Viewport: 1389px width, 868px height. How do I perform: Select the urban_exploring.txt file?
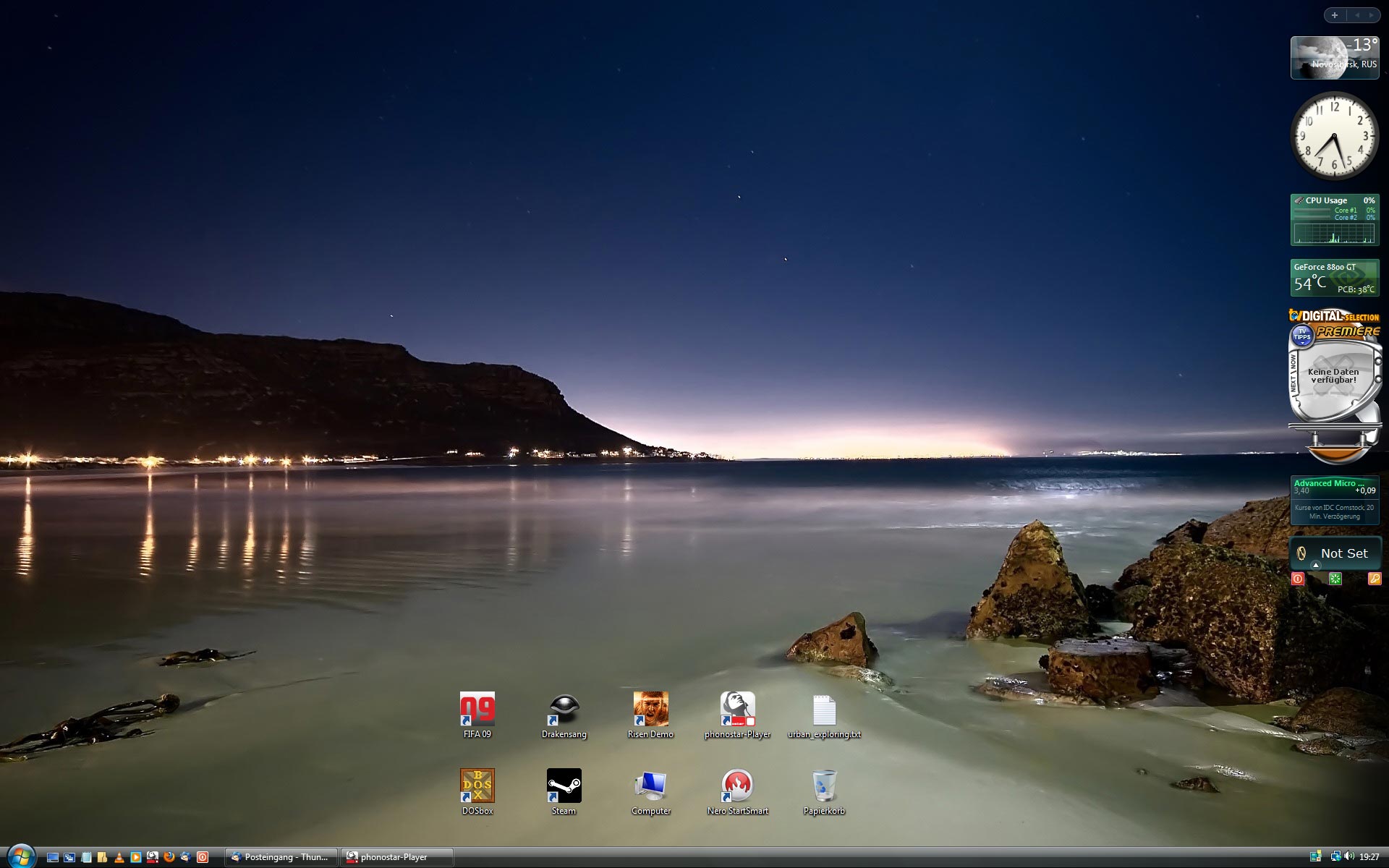click(824, 711)
